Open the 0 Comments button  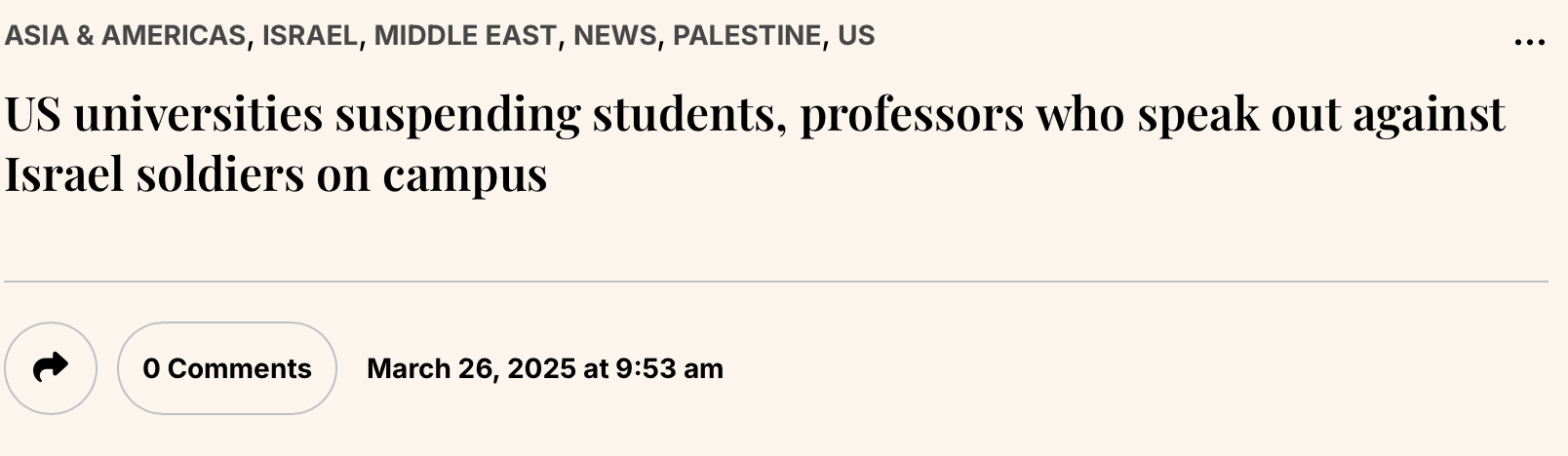coord(227,368)
